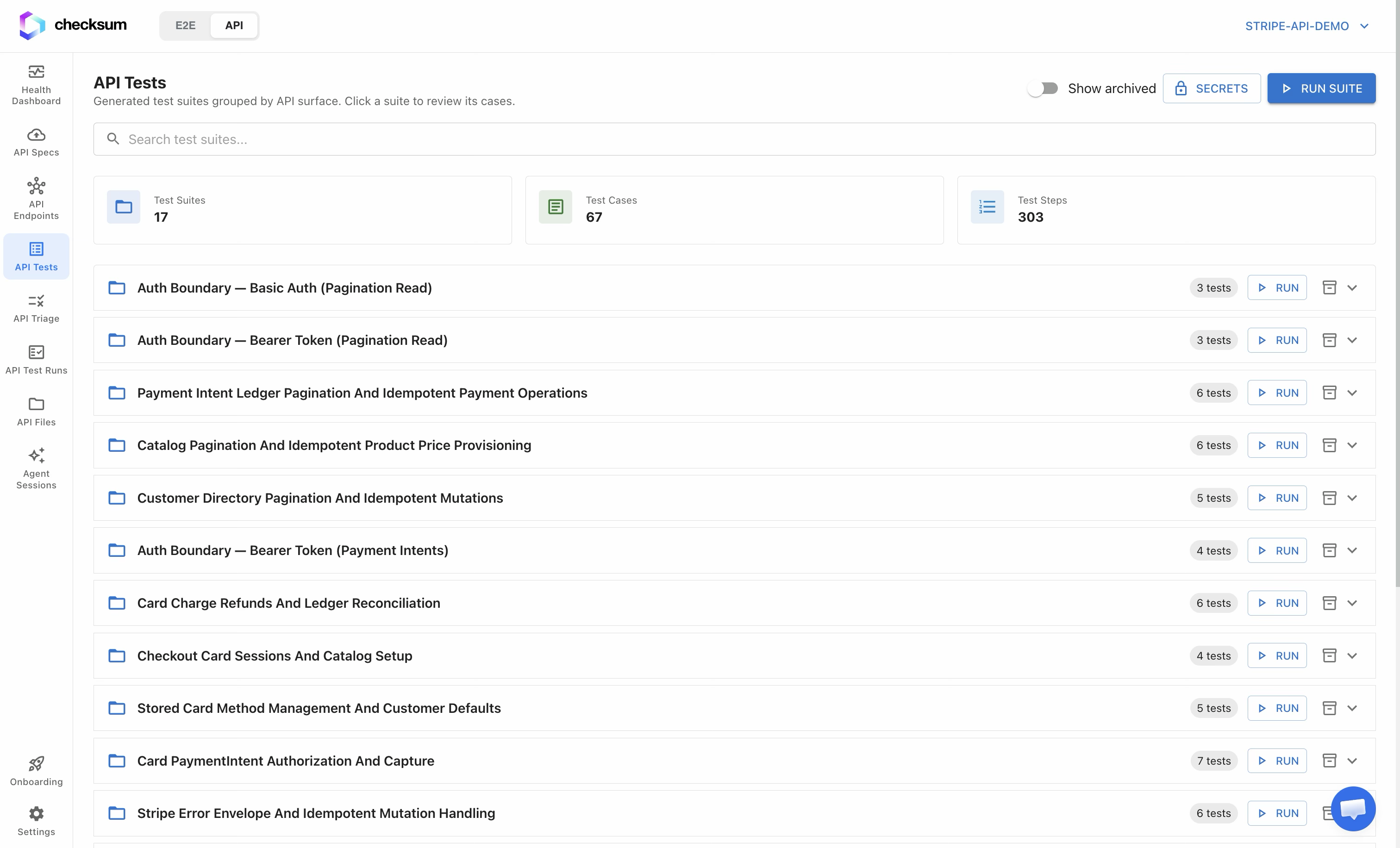This screenshot has height=848, width=1400.
Task: Open API Specs in the sidebar
Action: tap(37, 142)
